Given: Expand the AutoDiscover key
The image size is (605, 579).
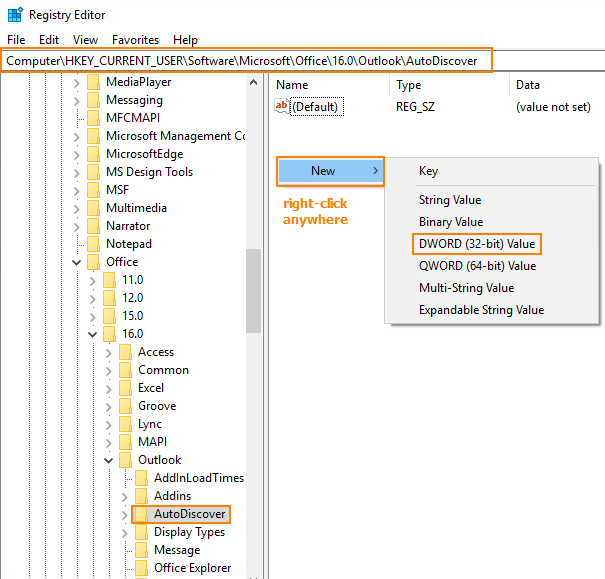Looking at the screenshot, I should [125, 515].
